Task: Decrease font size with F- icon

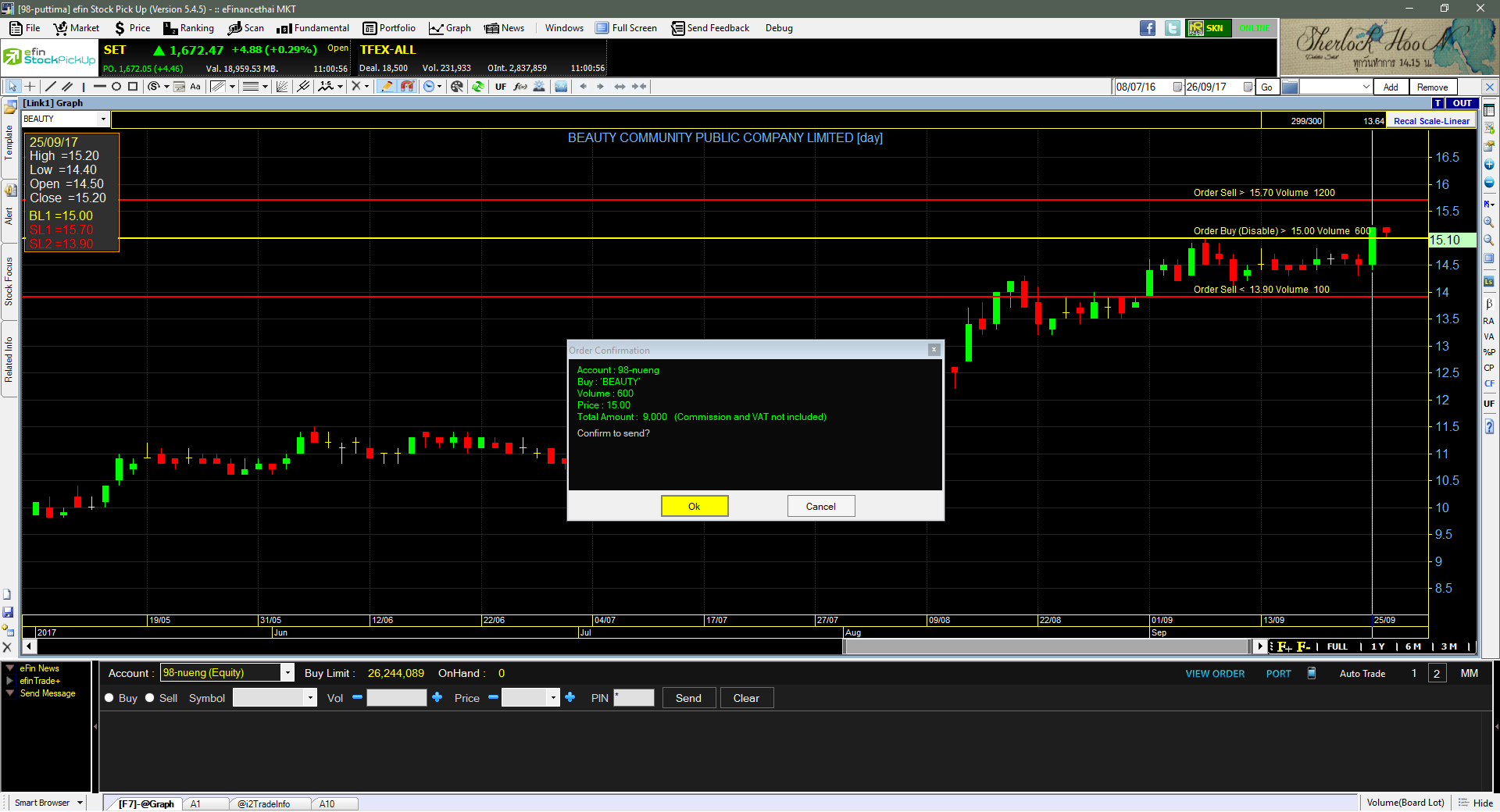Action: pyautogui.click(x=1303, y=646)
